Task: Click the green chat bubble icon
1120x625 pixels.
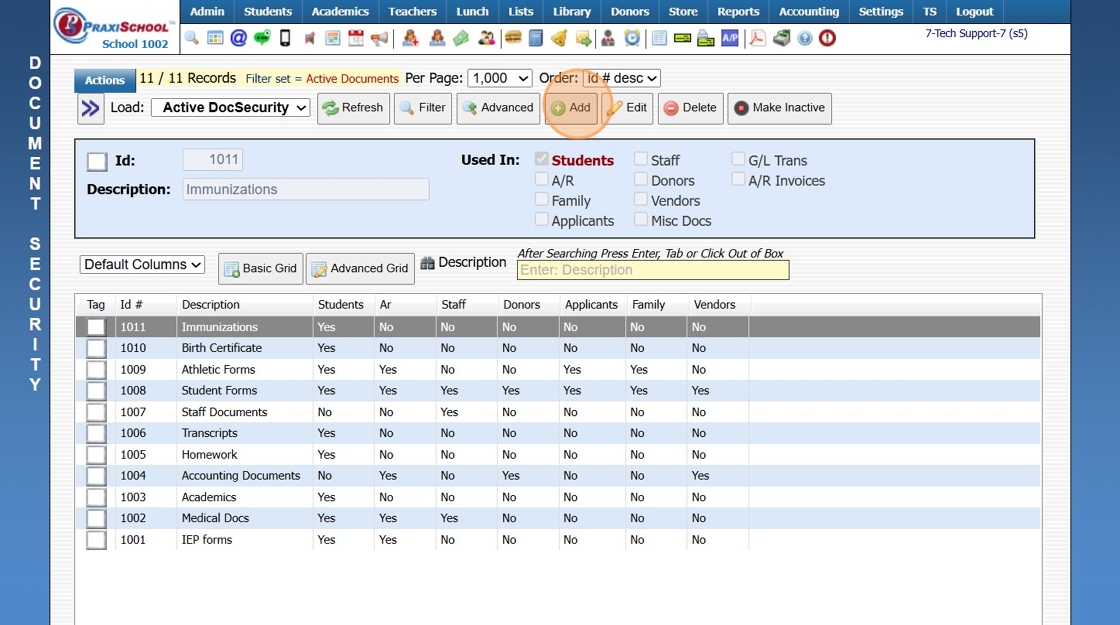Action: [x=262, y=39]
